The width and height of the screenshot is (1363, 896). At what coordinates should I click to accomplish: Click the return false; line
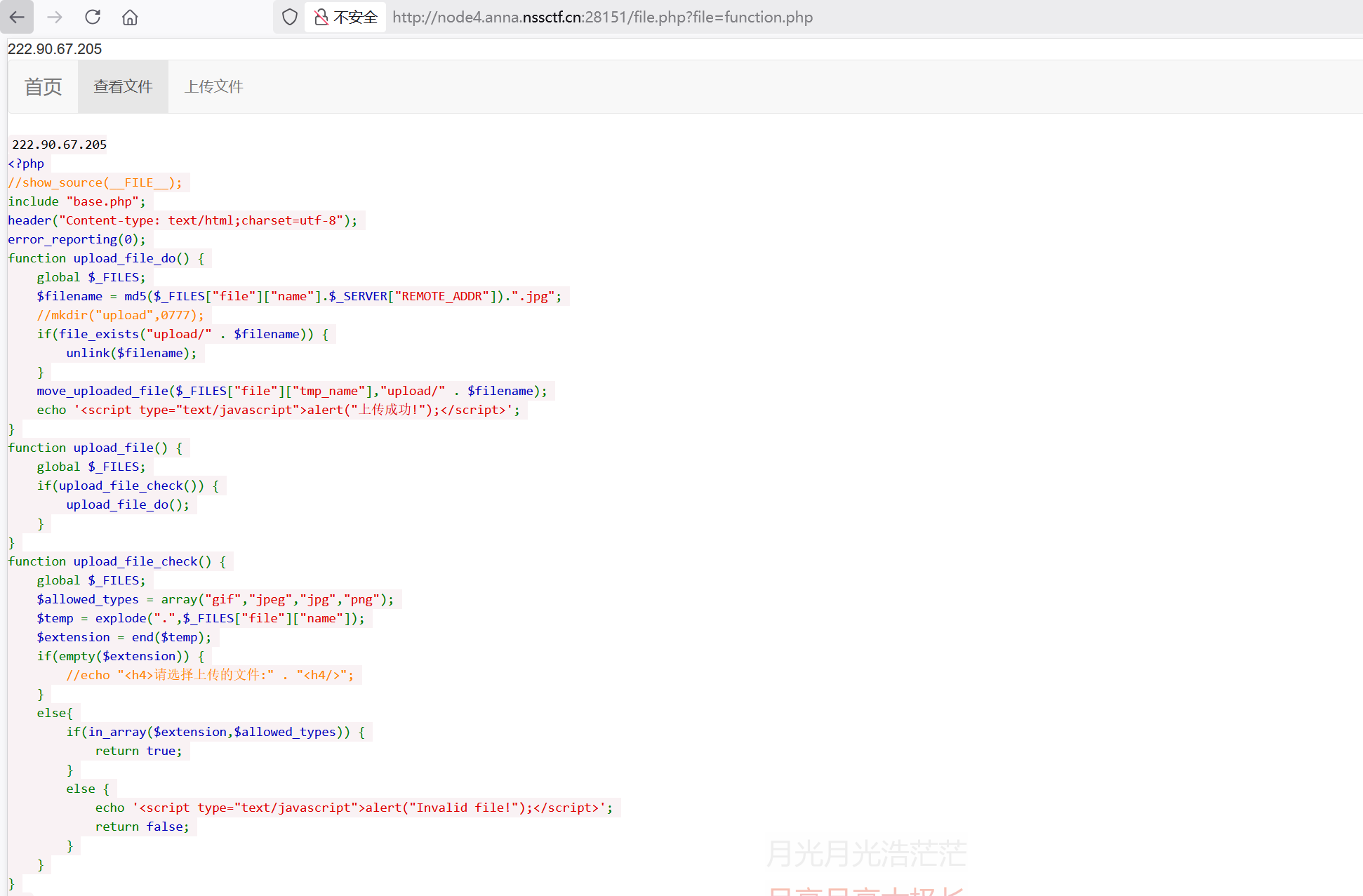142,827
